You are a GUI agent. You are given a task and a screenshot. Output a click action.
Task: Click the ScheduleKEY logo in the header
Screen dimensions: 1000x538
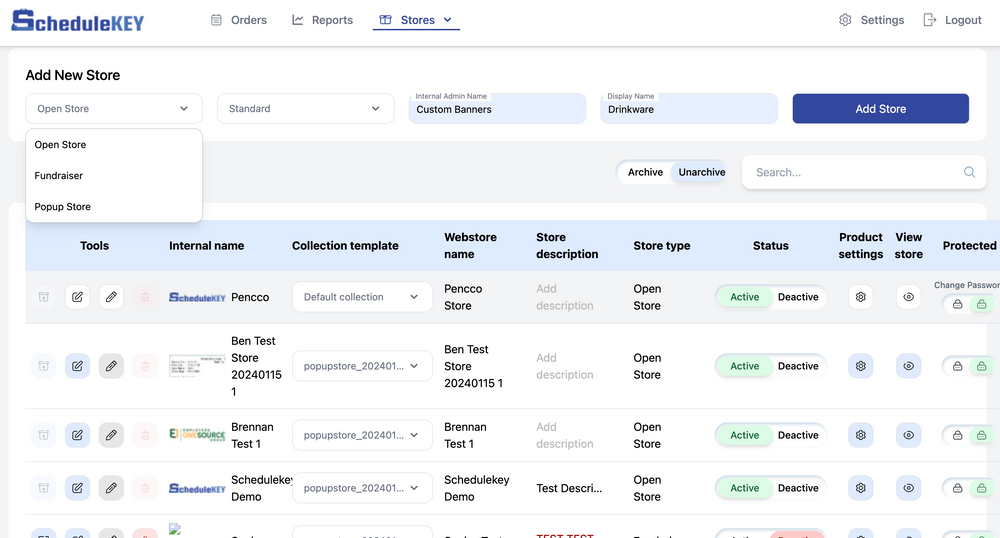tap(78, 20)
